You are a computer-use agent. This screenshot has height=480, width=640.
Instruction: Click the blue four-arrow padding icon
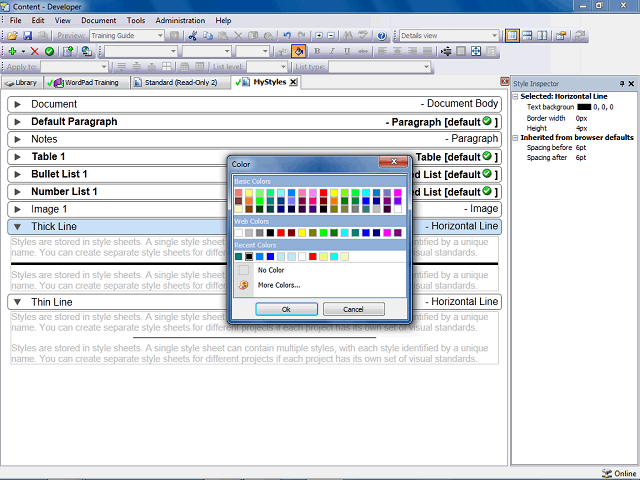click(x=476, y=51)
